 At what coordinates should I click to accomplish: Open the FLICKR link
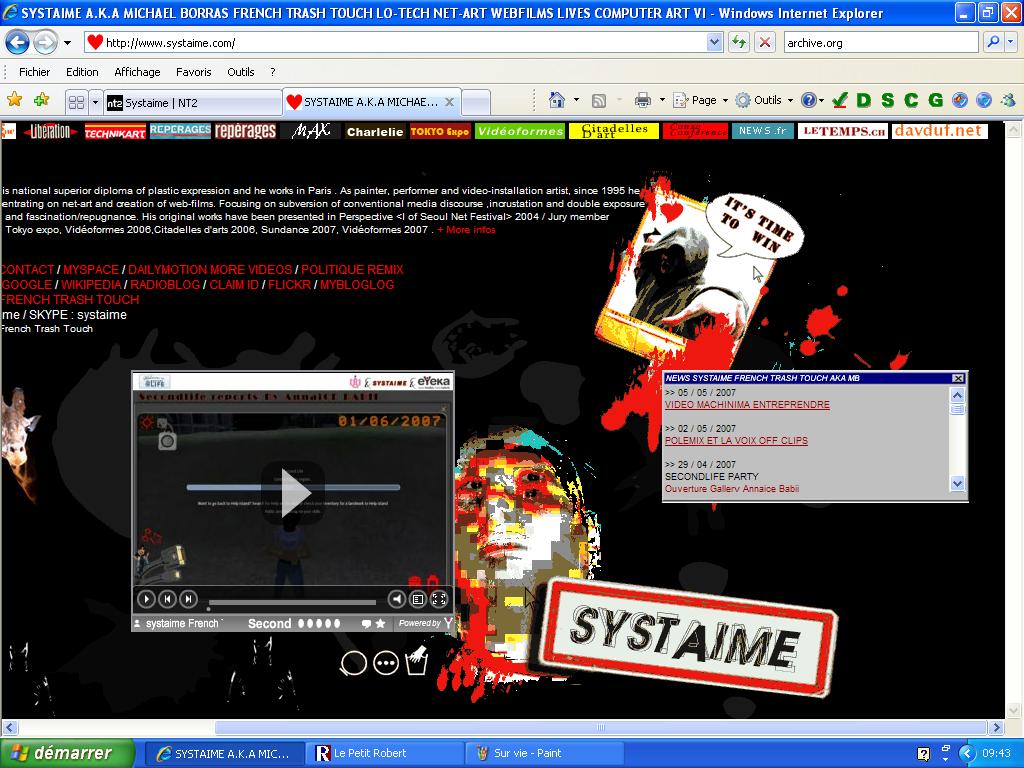click(x=289, y=285)
